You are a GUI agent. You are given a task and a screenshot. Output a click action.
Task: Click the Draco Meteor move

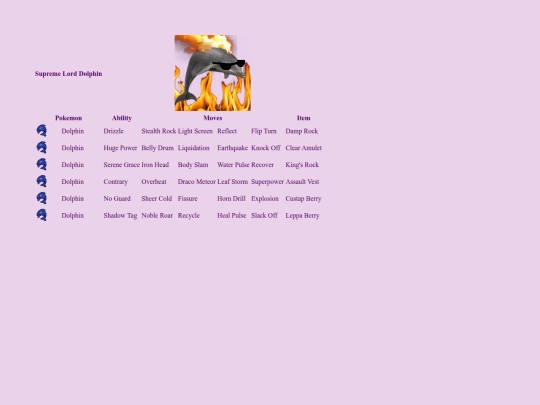pos(197,182)
